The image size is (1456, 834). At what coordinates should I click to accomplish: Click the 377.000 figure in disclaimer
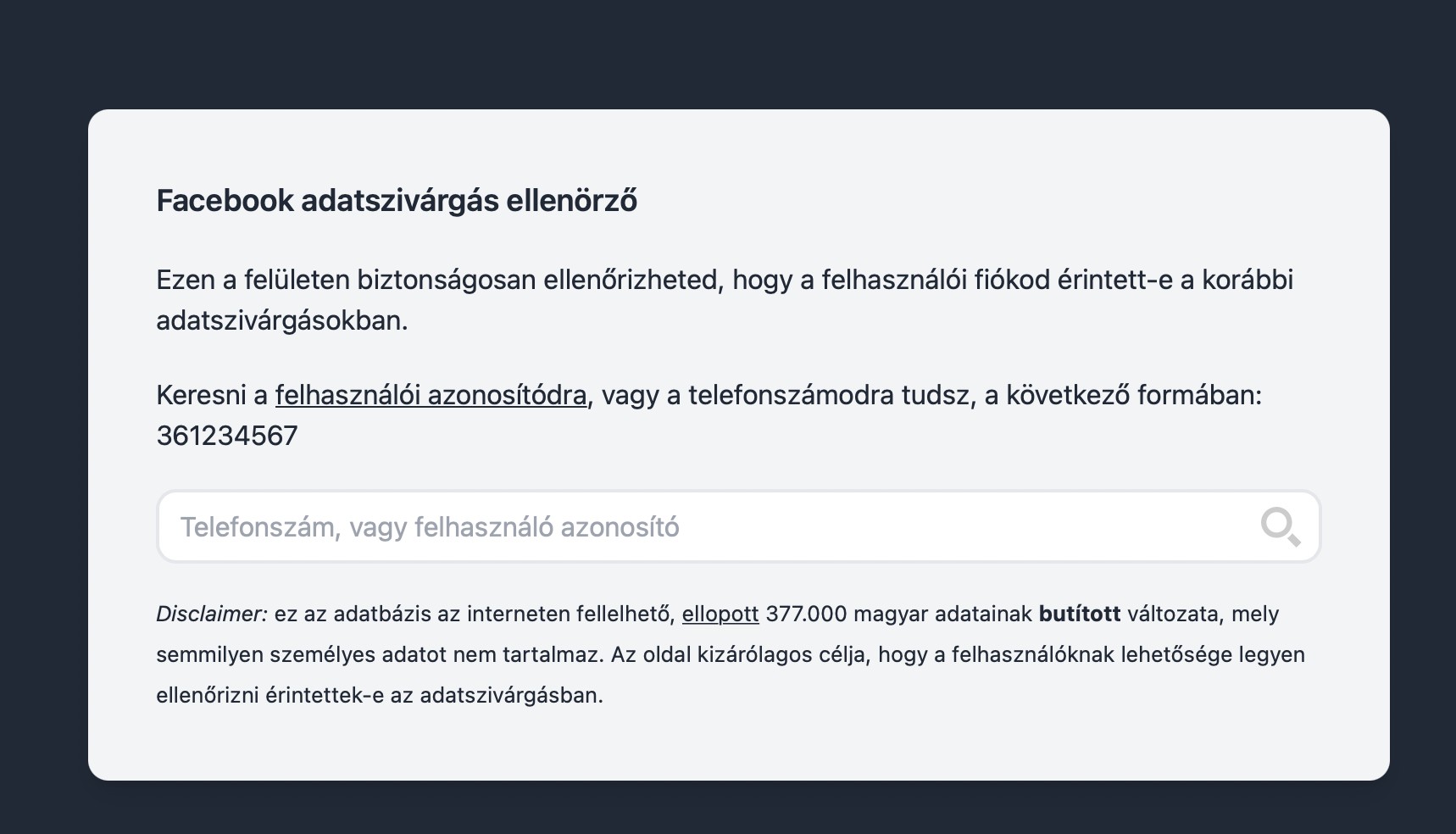tap(805, 614)
